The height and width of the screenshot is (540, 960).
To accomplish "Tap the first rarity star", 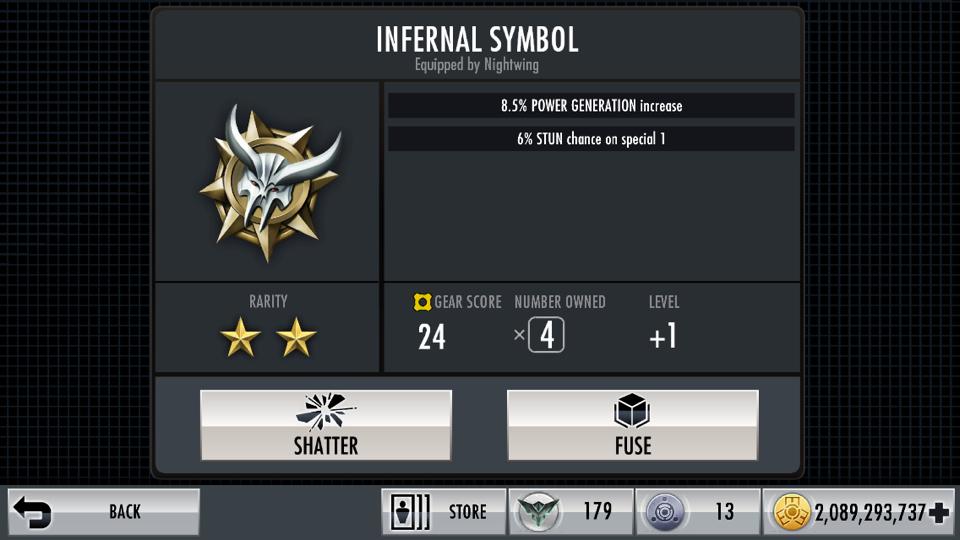I will [240, 337].
